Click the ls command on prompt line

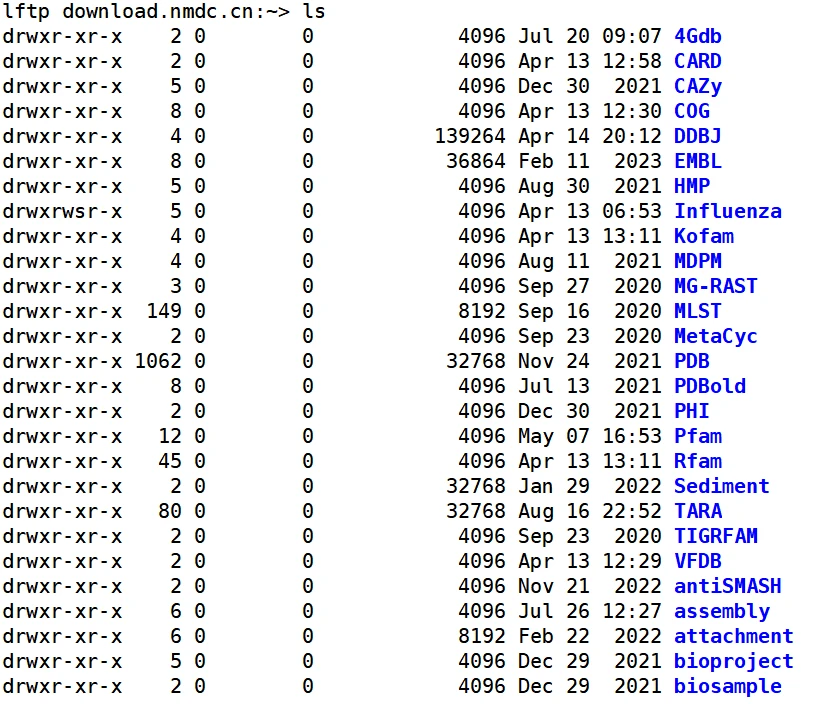pos(314,11)
